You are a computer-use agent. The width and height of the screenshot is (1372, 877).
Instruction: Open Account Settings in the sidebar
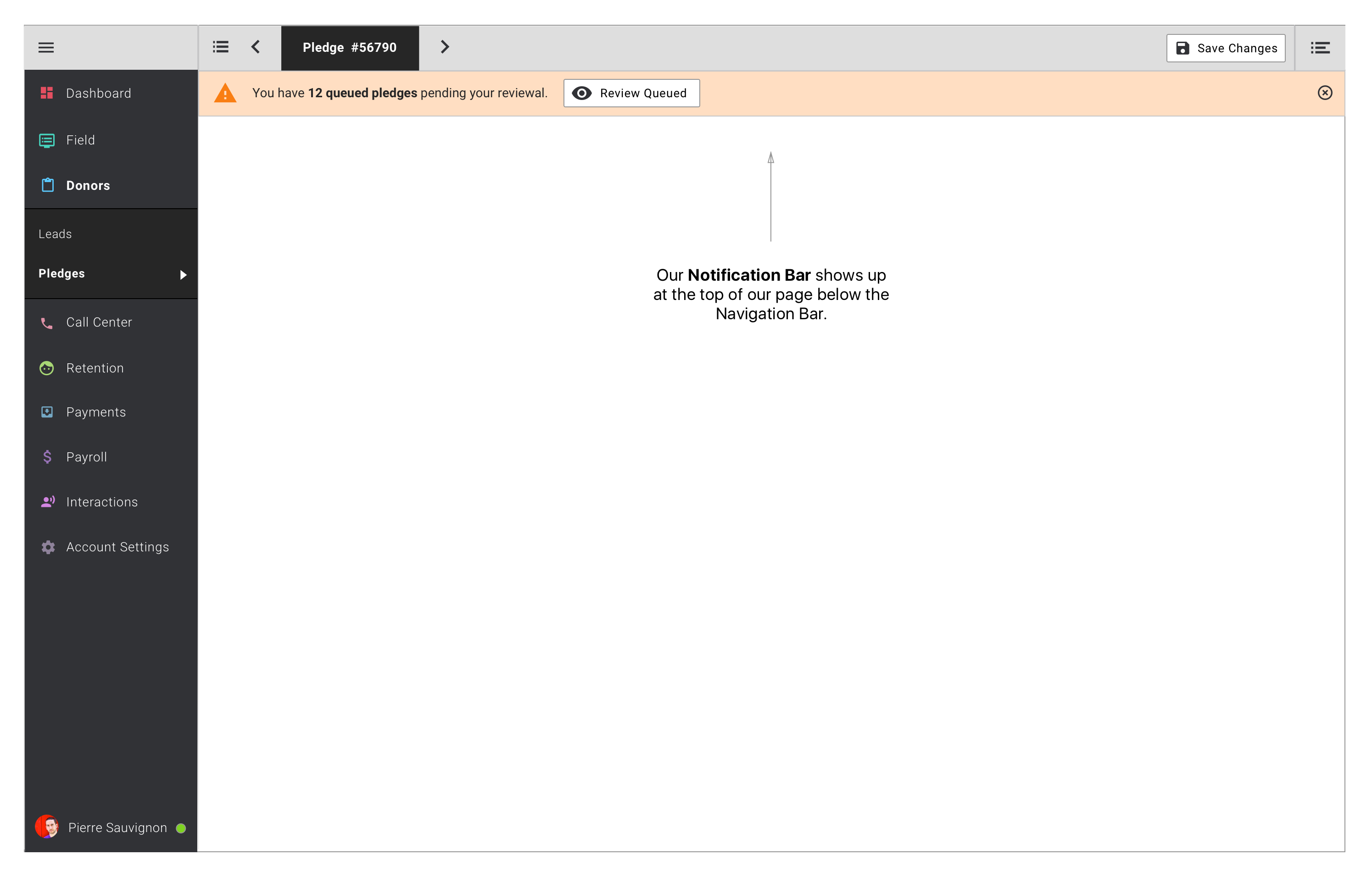111,547
